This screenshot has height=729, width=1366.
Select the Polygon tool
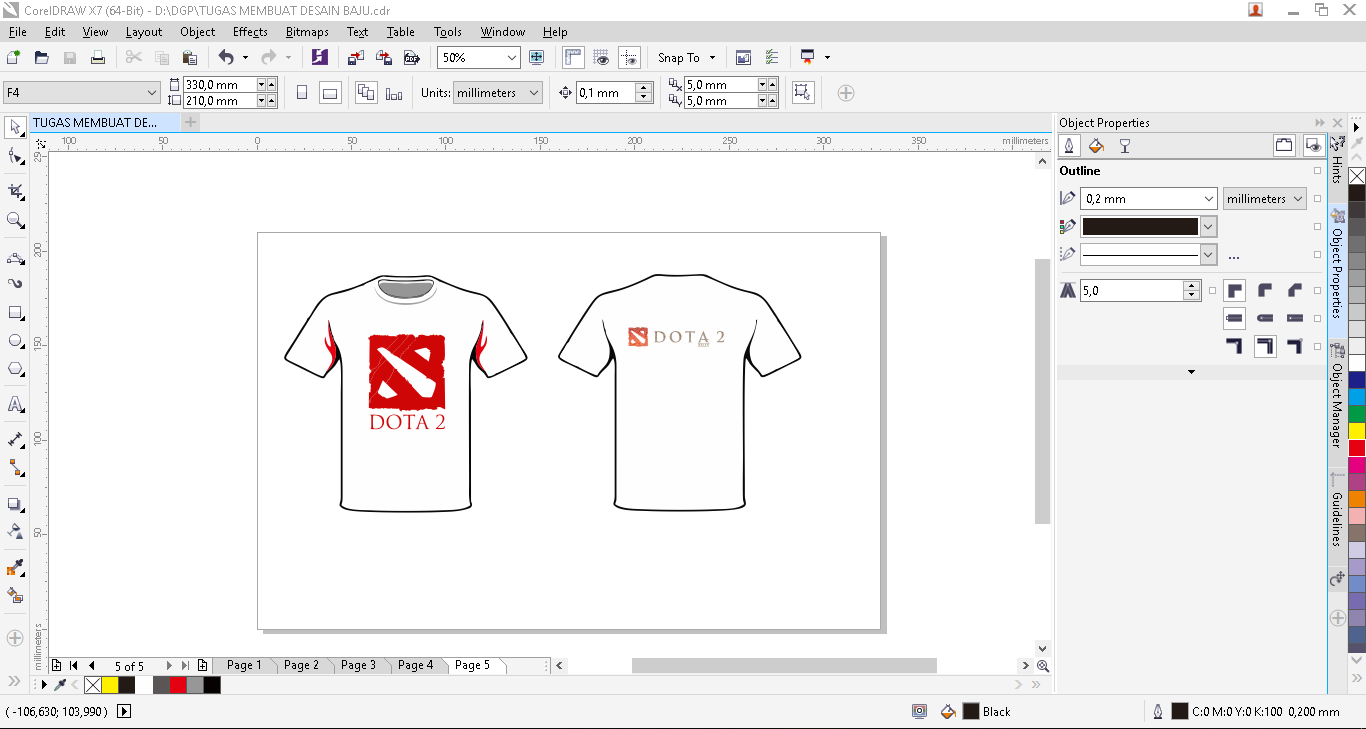[x=14, y=368]
